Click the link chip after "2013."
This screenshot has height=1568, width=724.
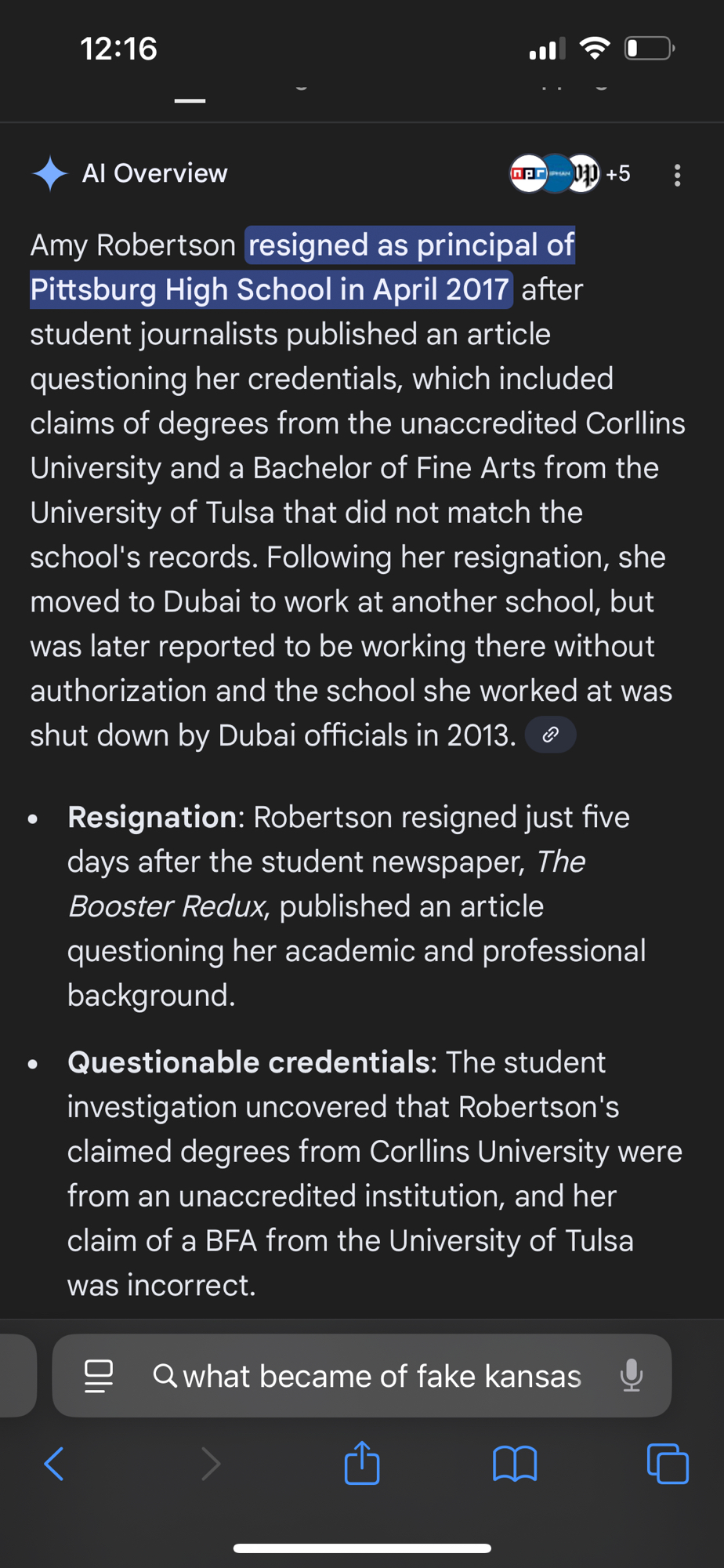tap(551, 735)
